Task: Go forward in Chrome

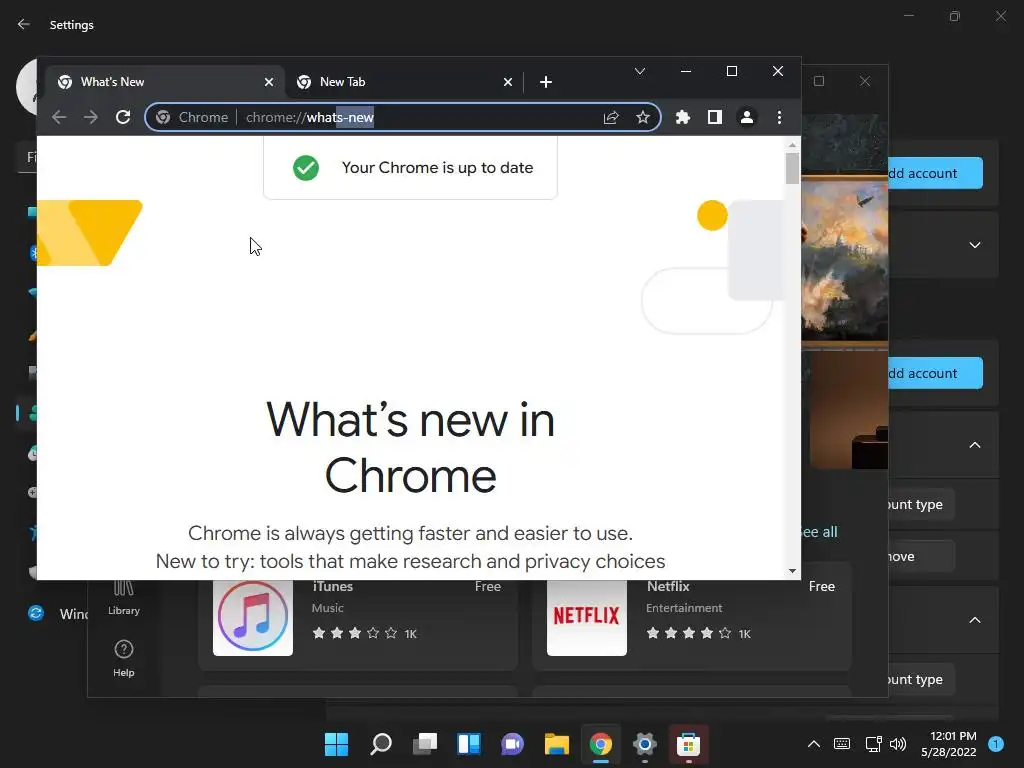Action: (x=91, y=118)
